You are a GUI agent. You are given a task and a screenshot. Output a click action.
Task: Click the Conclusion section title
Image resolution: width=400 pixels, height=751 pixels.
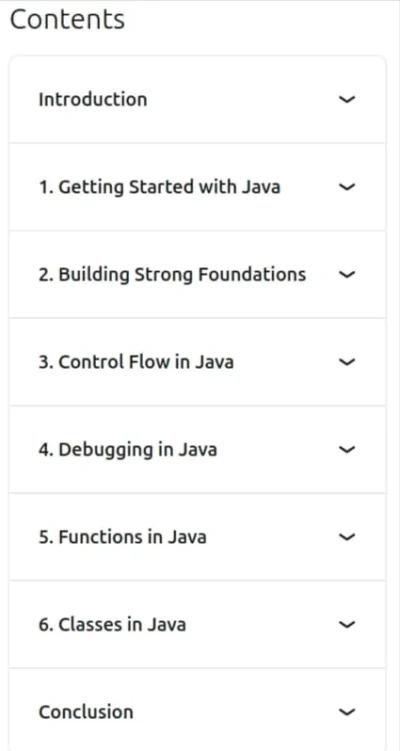(x=86, y=712)
